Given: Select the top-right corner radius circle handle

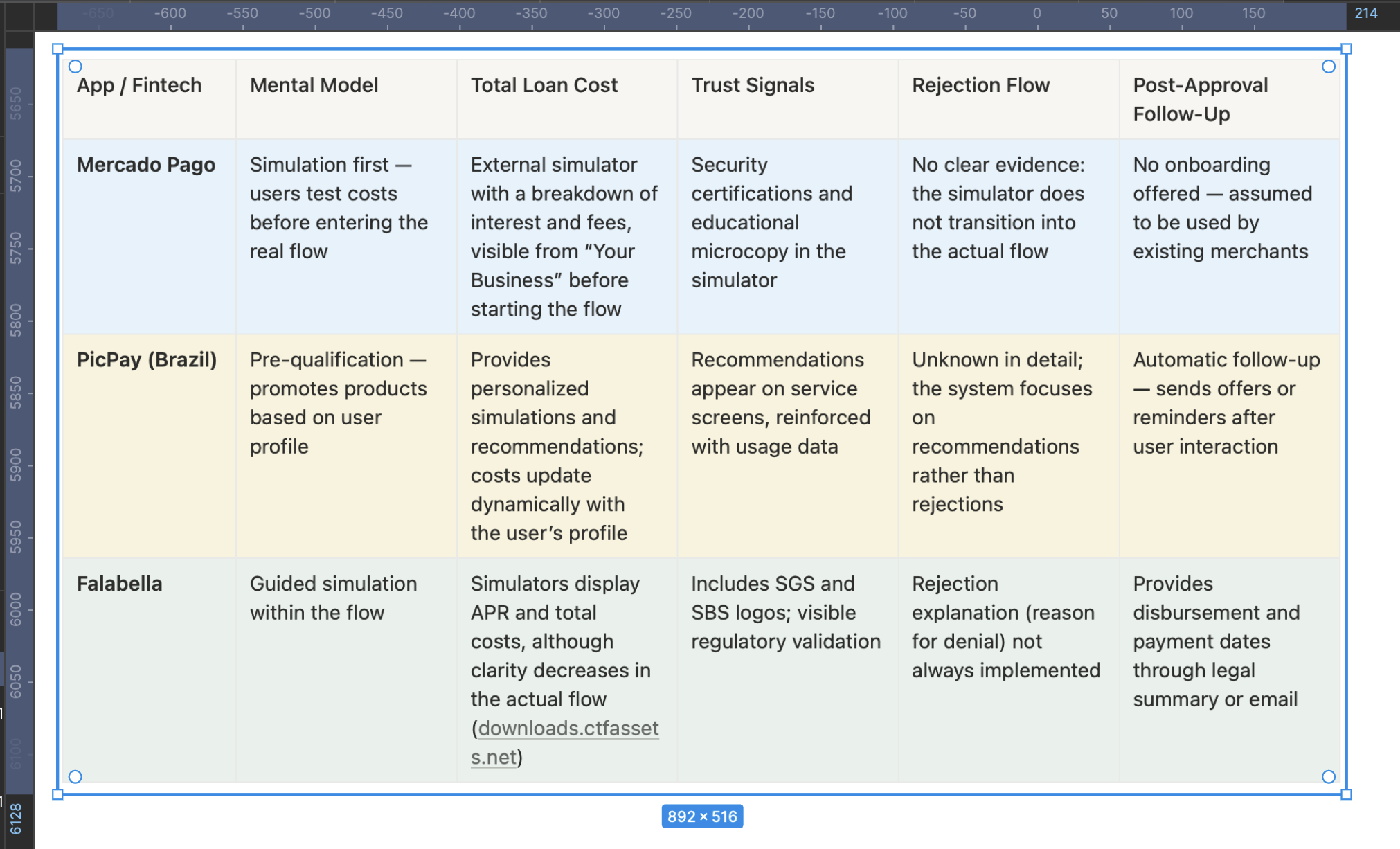Looking at the screenshot, I should [1328, 66].
